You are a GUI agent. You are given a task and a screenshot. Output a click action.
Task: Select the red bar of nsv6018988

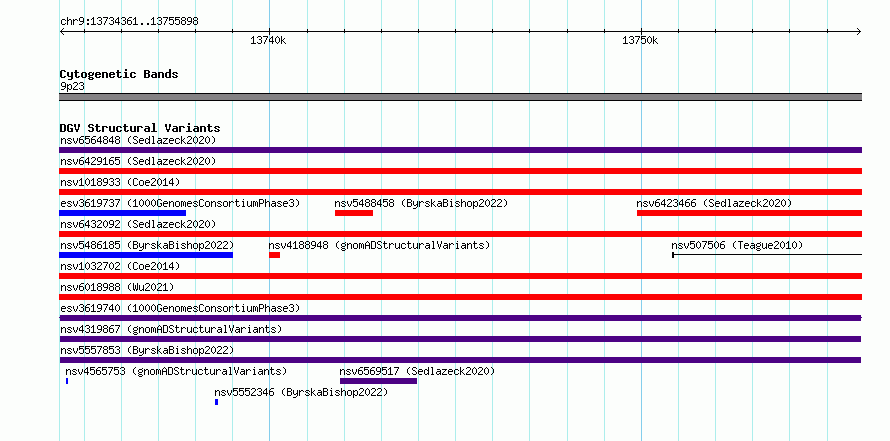460,297
